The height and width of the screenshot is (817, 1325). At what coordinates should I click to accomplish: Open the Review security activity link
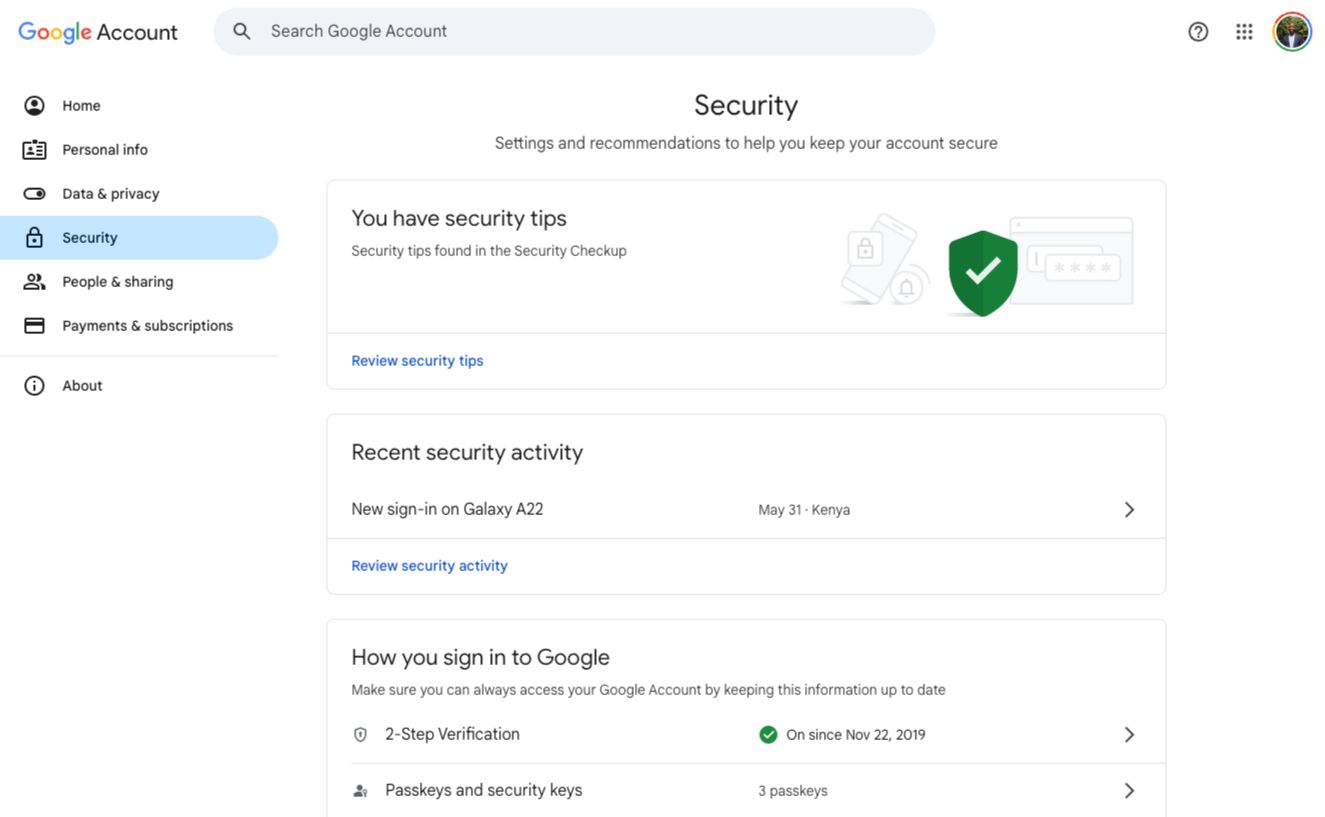[429, 565]
